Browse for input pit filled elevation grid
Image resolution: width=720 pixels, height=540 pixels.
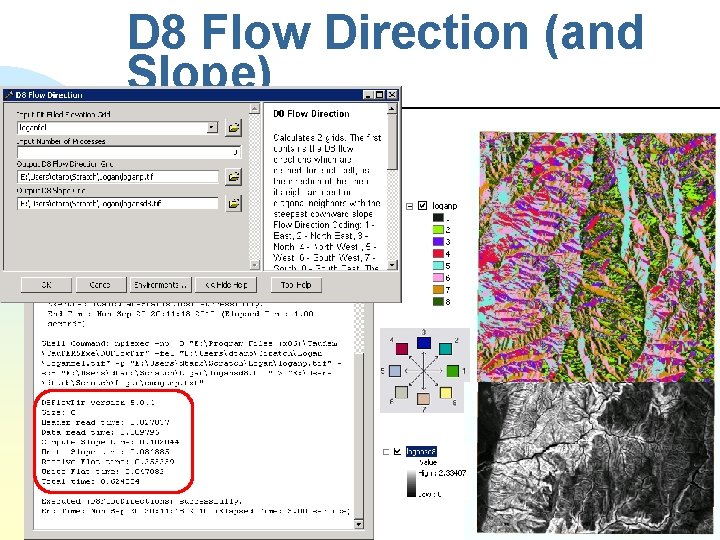(233, 128)
